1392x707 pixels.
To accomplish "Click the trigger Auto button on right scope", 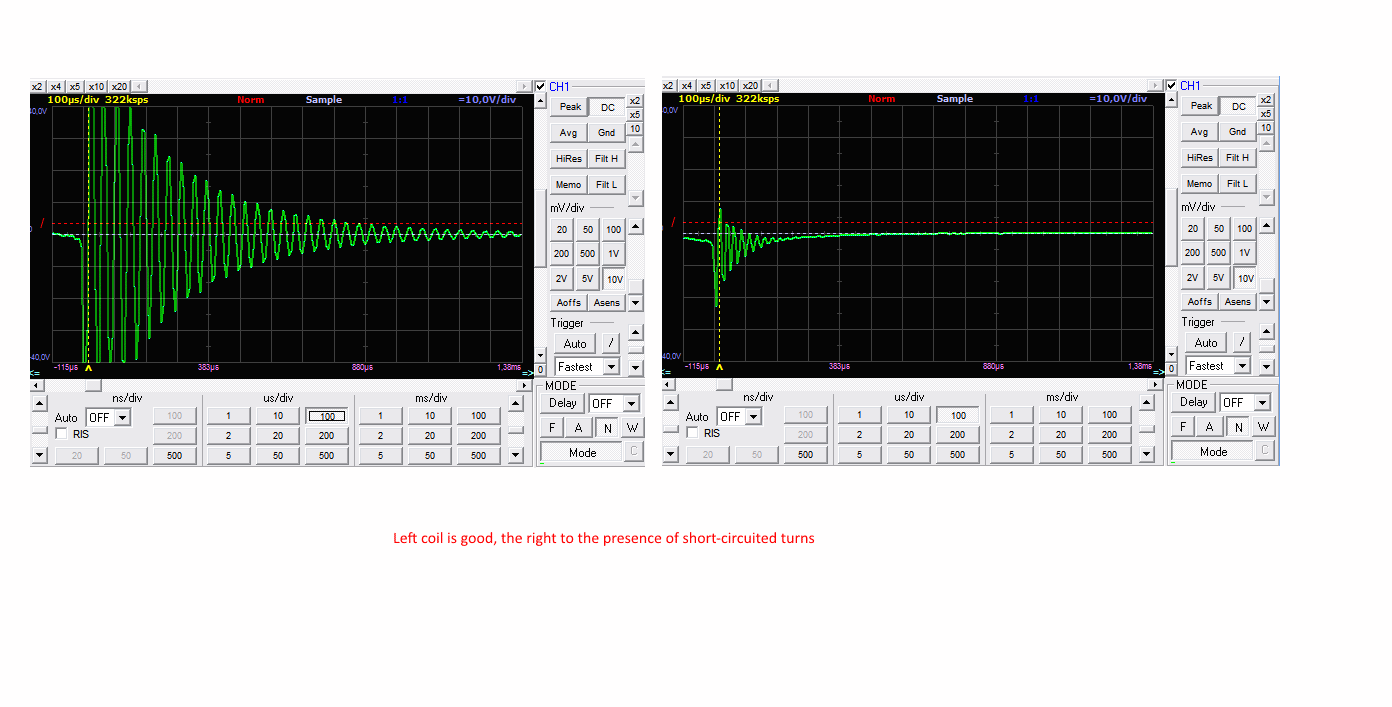I will (x=1207, y=343).
